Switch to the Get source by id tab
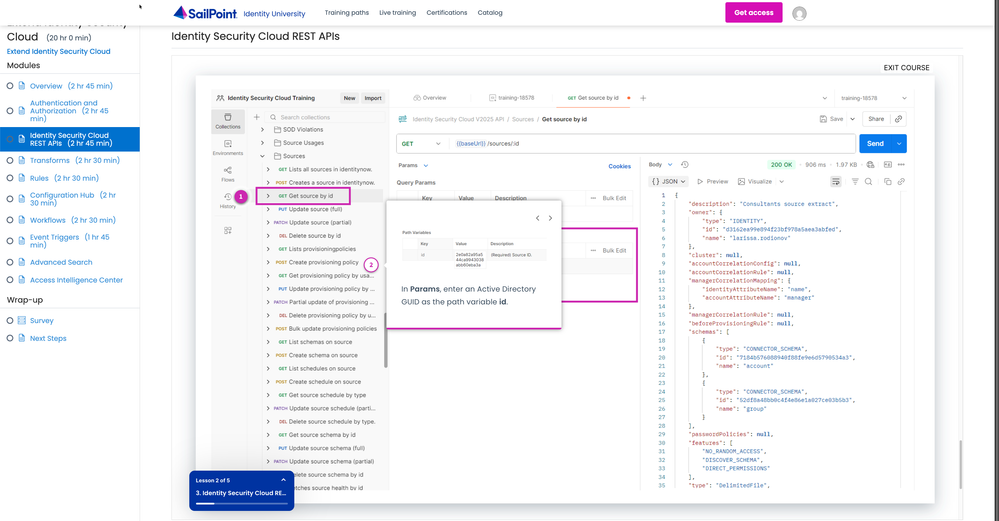999x521 pixels. point(593,98)
